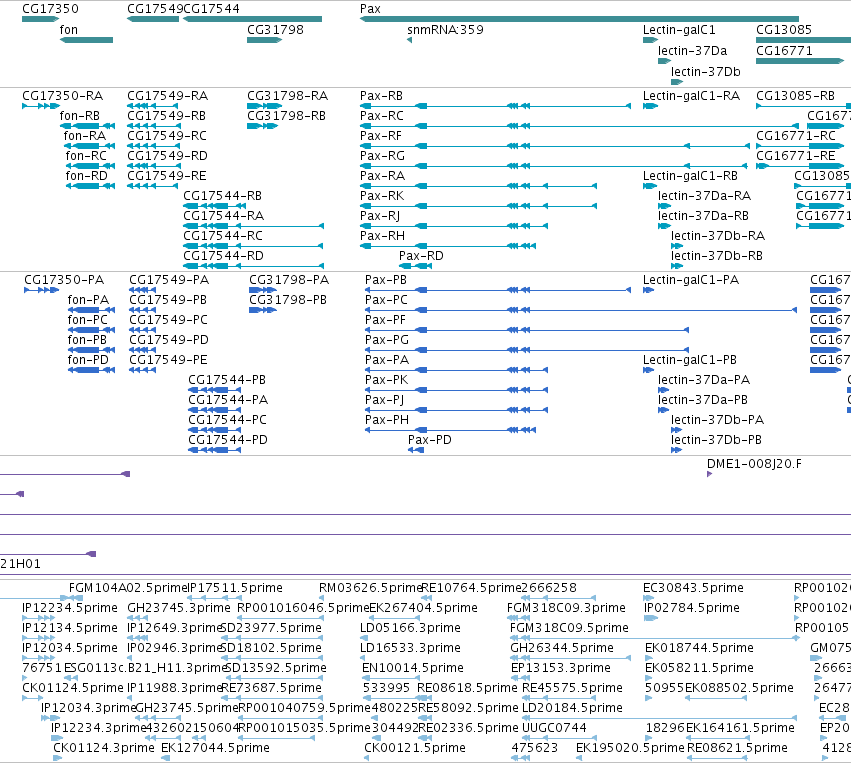This screenshot has width=851, height=763.
Task: Click the Pax-RF transcript label
Action: (x=380, y=136)
